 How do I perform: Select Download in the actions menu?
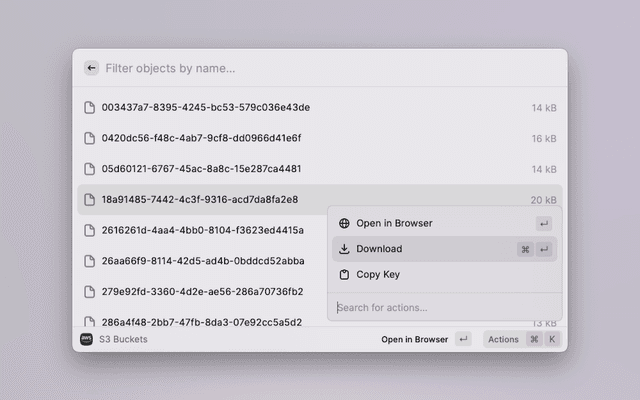[x=380, y=249]
